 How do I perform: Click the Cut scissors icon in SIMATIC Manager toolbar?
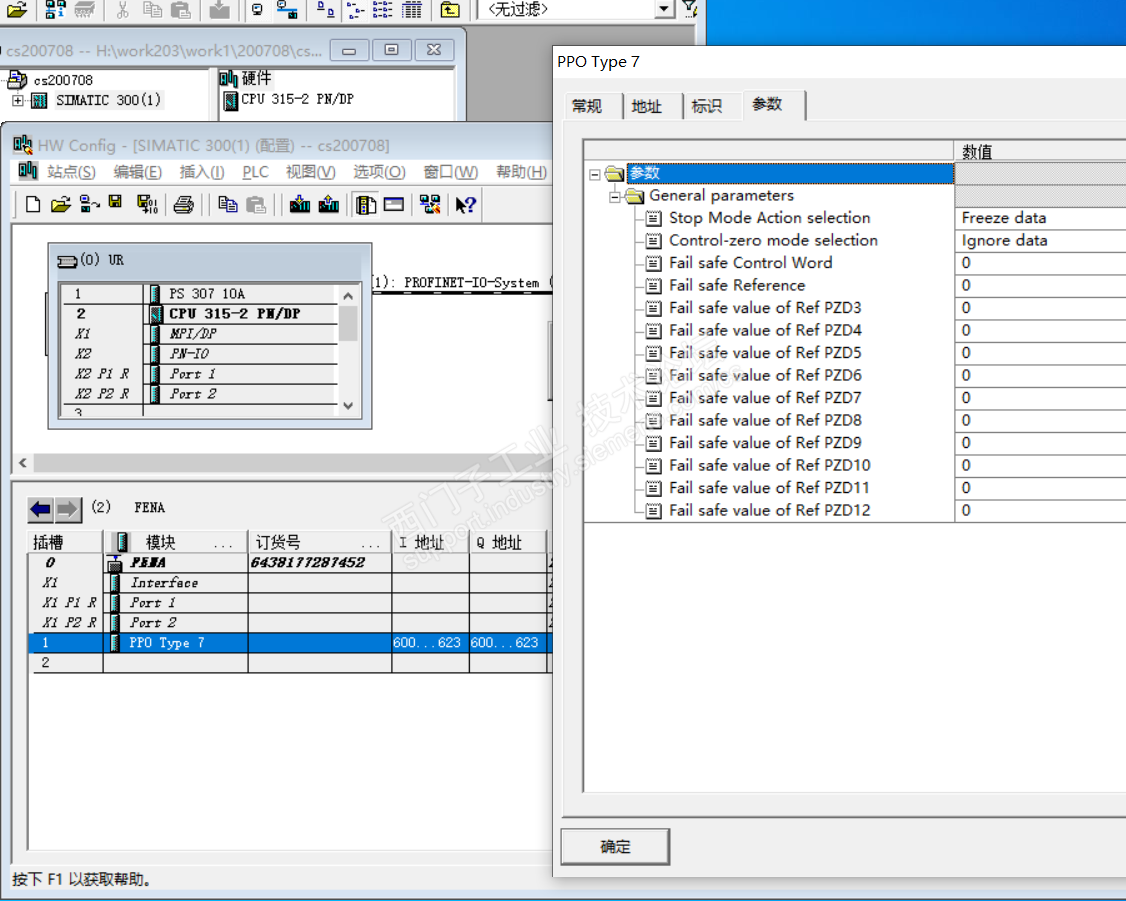[122, 10]
